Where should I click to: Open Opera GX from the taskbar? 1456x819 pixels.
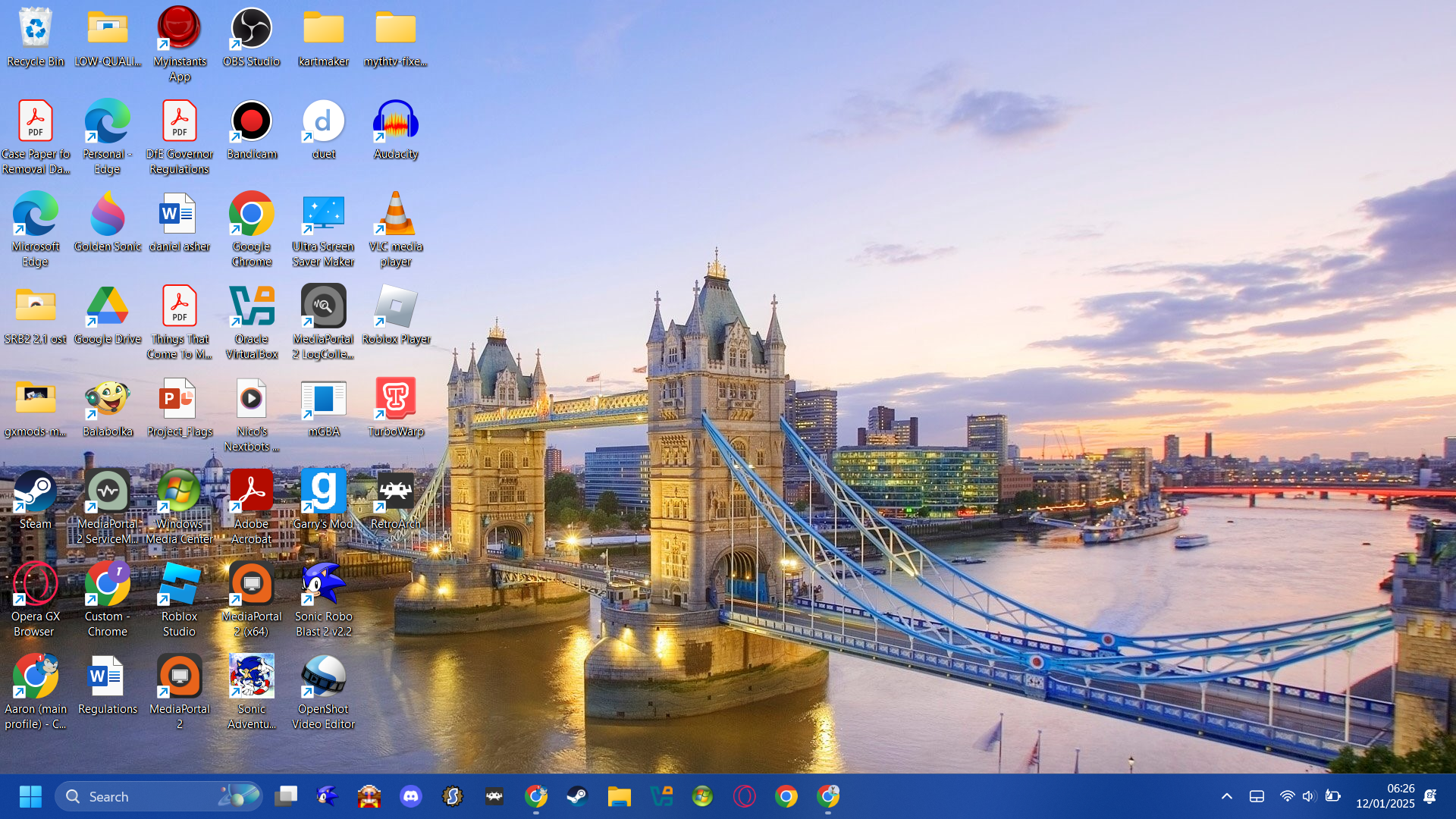[x=745, y=796]
